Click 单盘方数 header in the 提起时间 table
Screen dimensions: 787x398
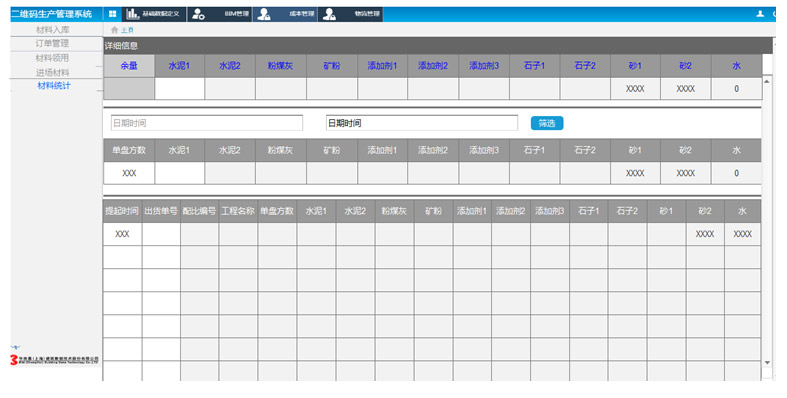(277, 211)
